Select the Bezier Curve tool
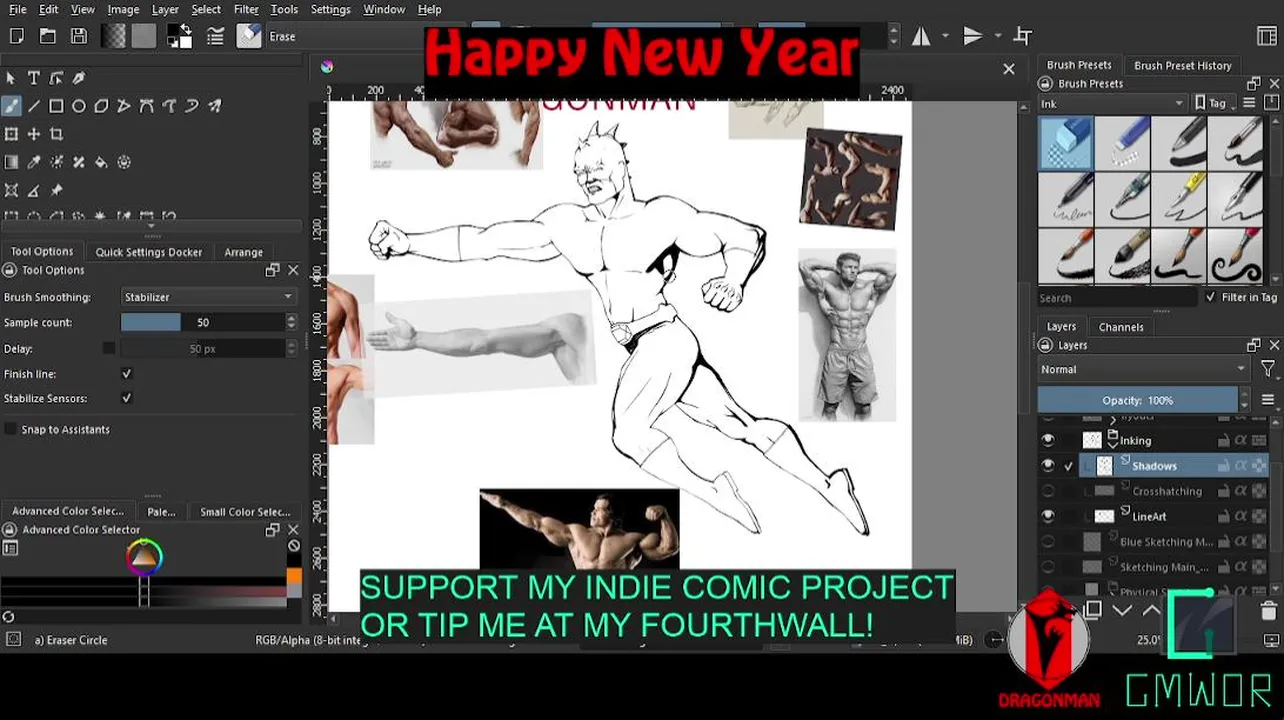The image size is (1284, 720). click(146, 105)
